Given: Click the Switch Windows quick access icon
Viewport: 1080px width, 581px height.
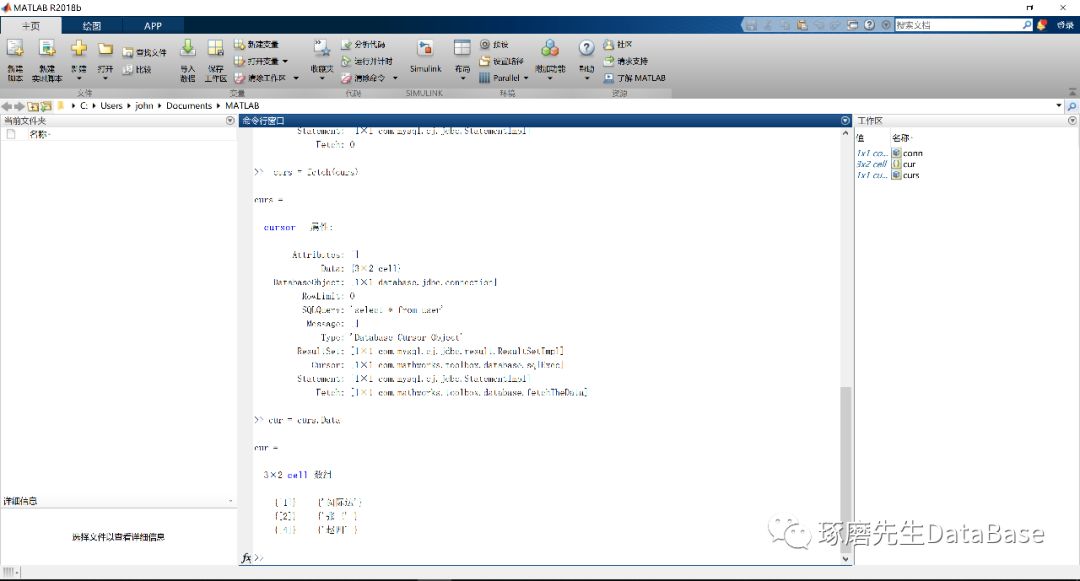Looking at the screenshot, I should pos(853,25).
